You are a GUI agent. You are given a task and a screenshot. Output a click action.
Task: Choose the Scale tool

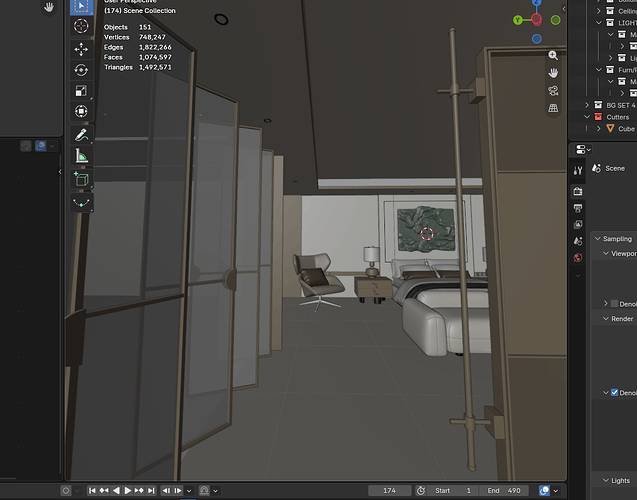pos(81,91)
